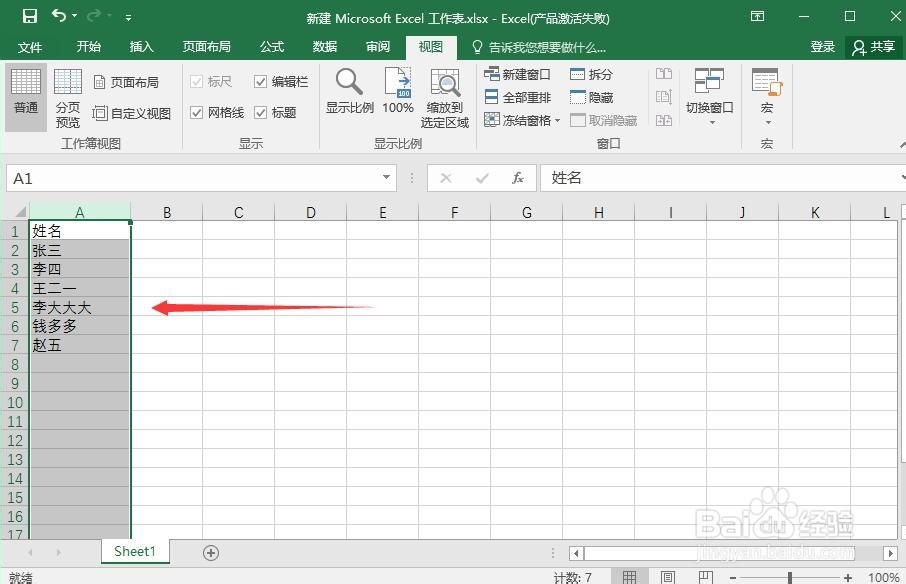Click the 并排查看 side-by-side view icon

tap(664, 74)
